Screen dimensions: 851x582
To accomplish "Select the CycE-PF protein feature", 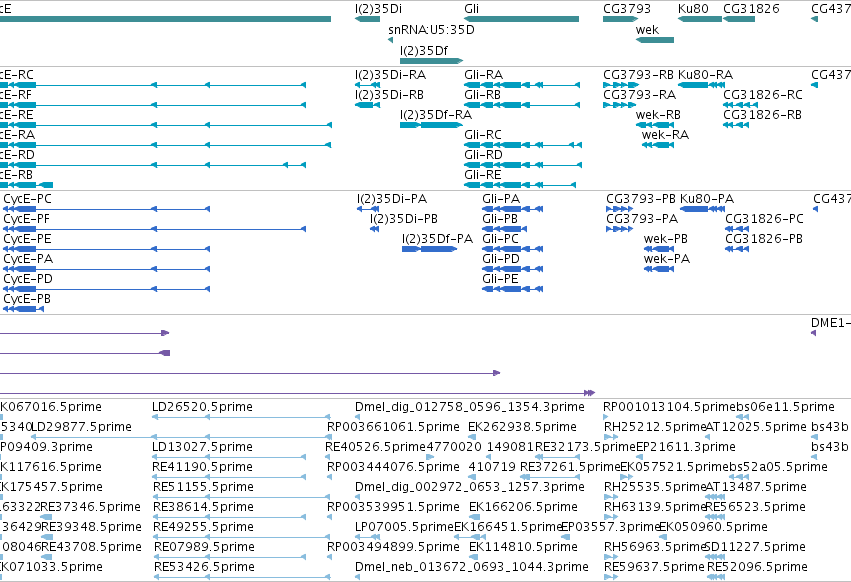I will click(x=154, y=229).
